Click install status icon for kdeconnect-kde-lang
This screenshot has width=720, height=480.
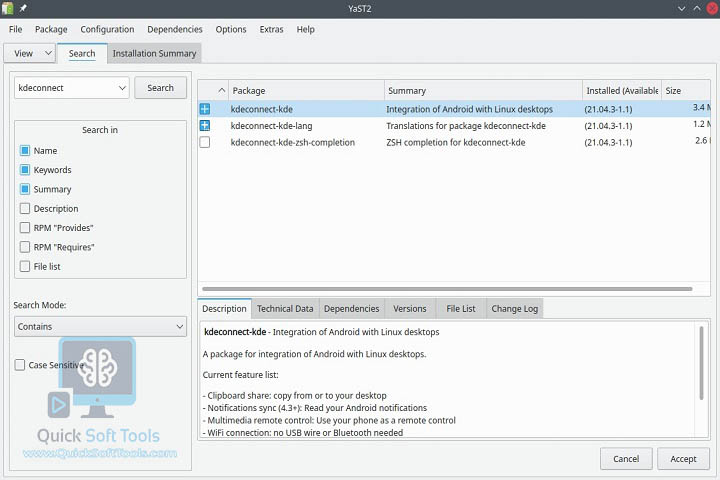[x=205, y=125]
